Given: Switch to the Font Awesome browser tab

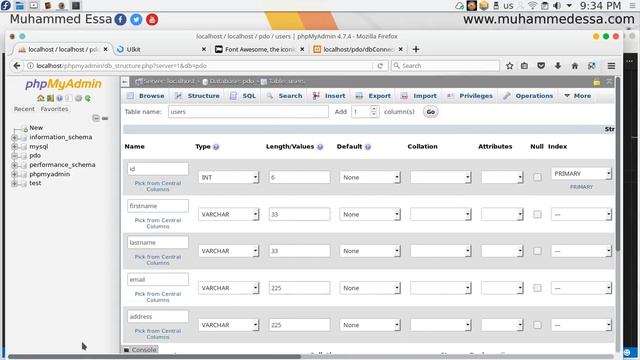Looking at the screenshot, I should (260, 49).
